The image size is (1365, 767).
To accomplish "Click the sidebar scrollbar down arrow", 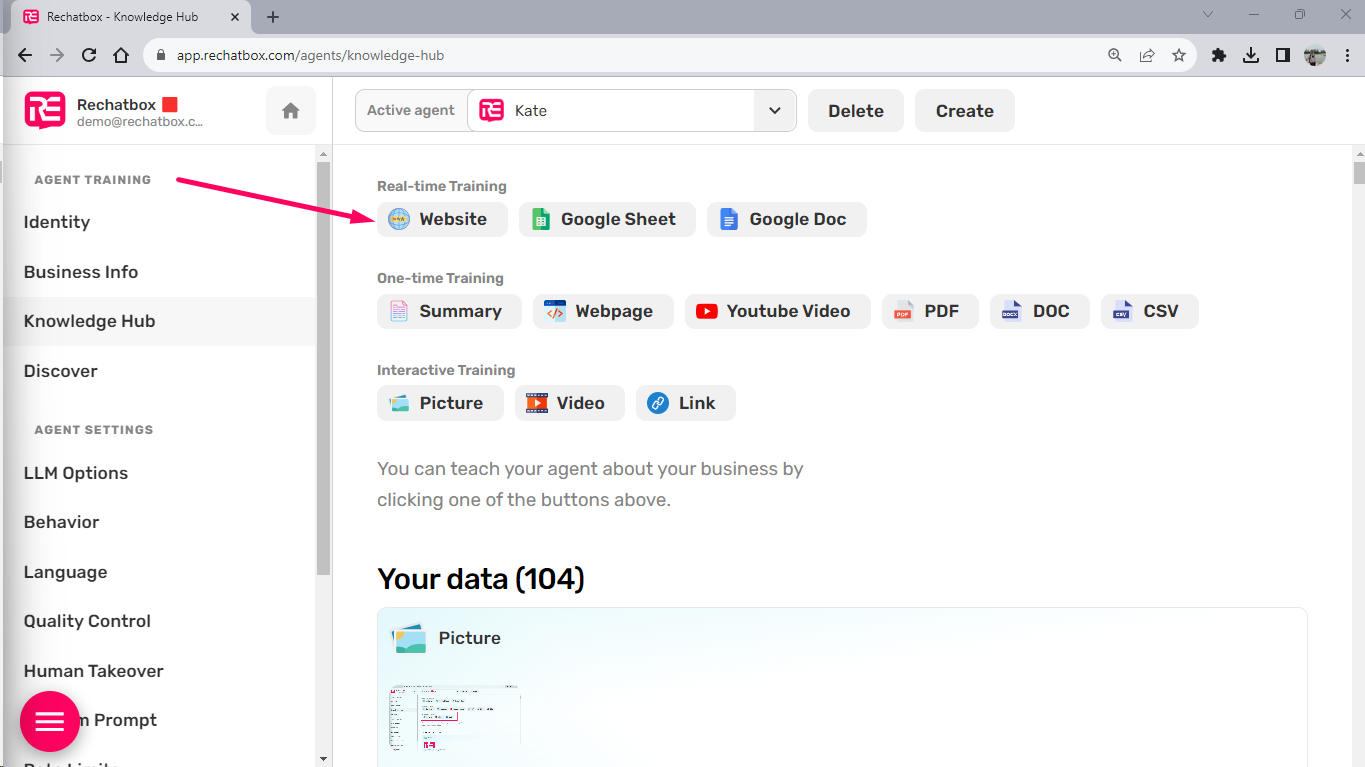I will coord(323,758).
